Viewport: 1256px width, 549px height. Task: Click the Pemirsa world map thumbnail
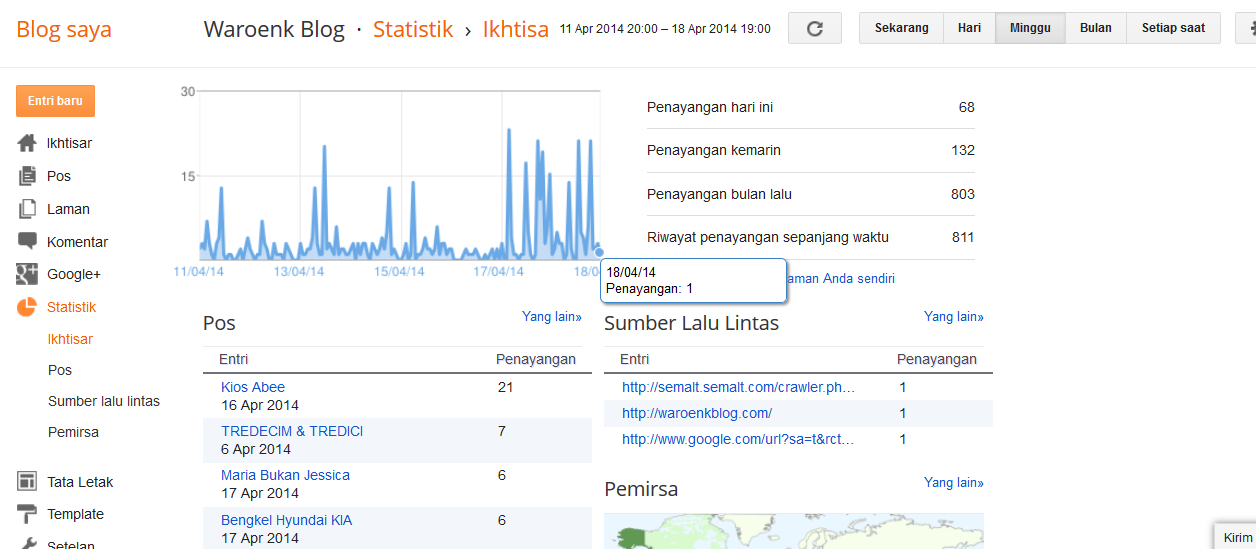tap(794, 531)
